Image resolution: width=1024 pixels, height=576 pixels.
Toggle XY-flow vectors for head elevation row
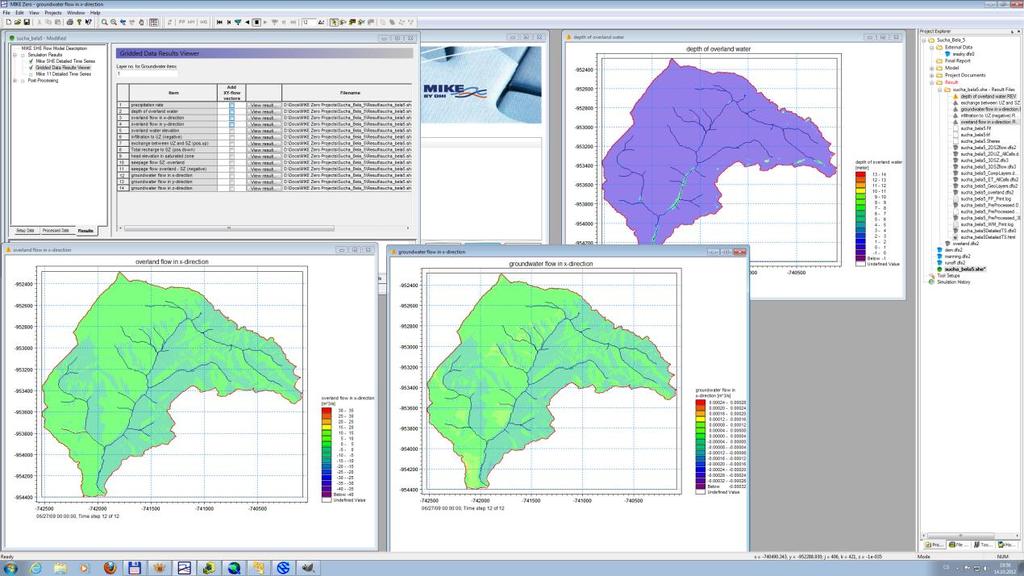coord(232,156)
